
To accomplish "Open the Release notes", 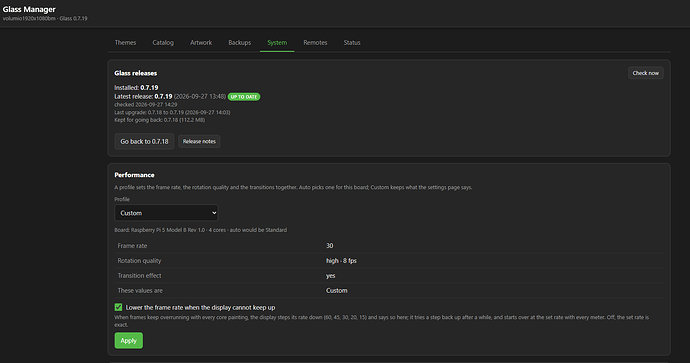I will pyautogui.click(x=199, y=141).
